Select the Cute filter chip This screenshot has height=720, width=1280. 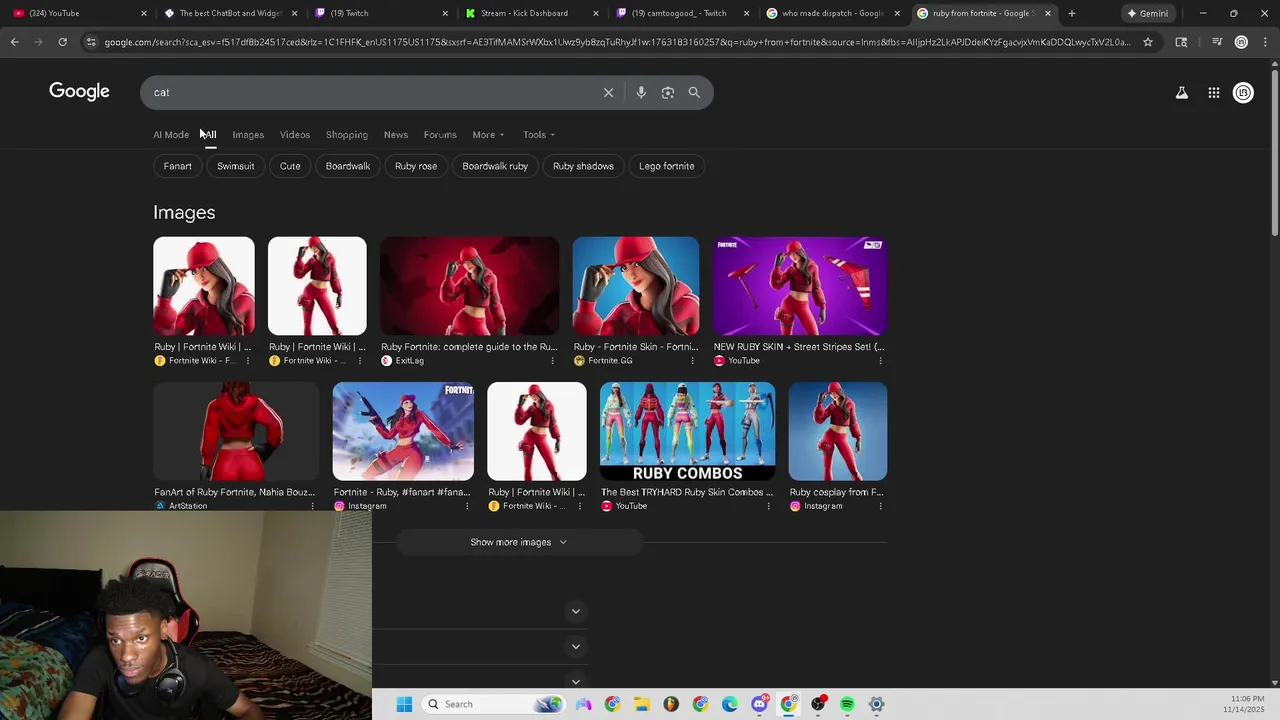(290, 166)
